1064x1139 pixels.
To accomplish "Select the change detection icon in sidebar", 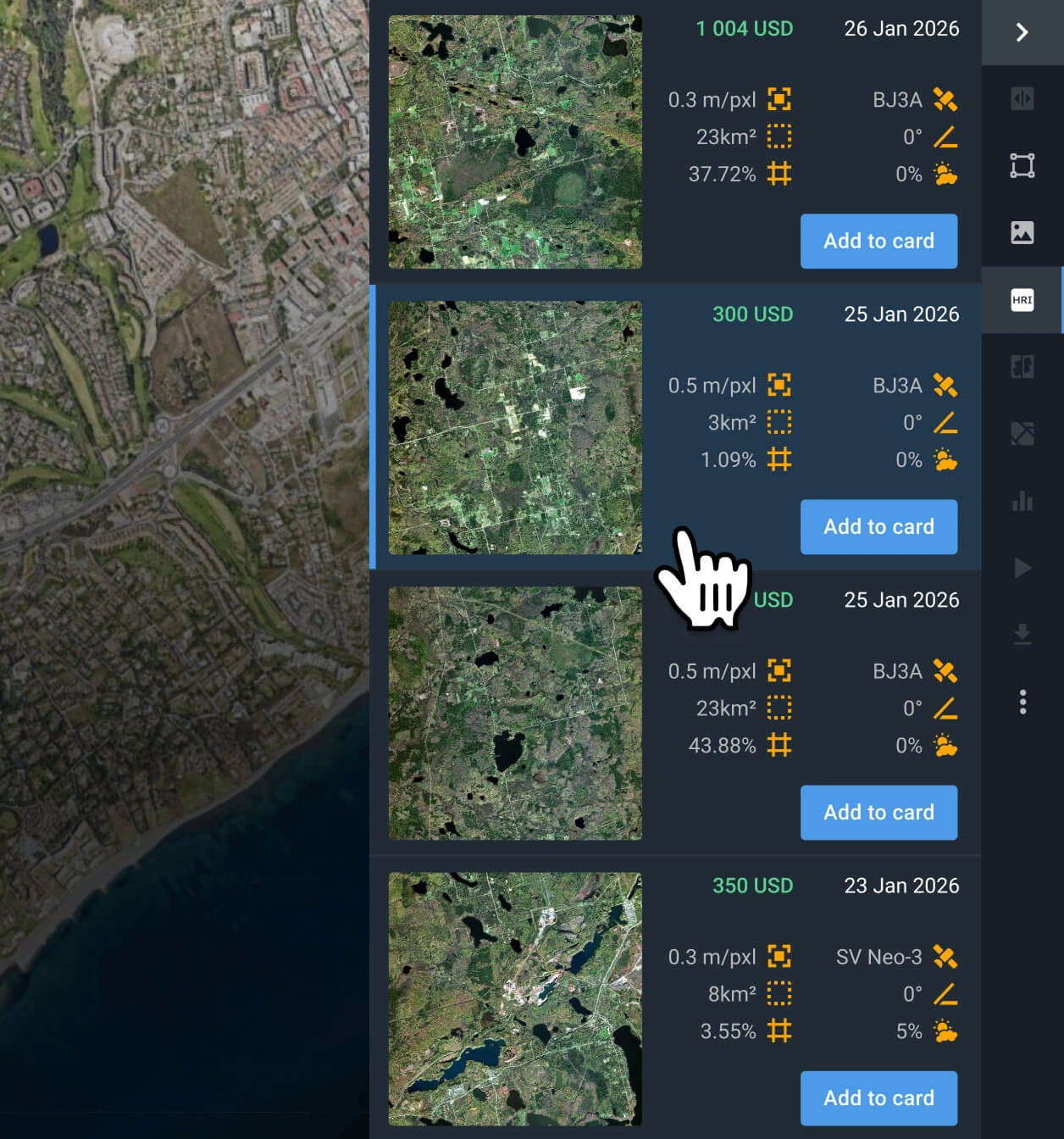I will click(x=1022, y=434).
